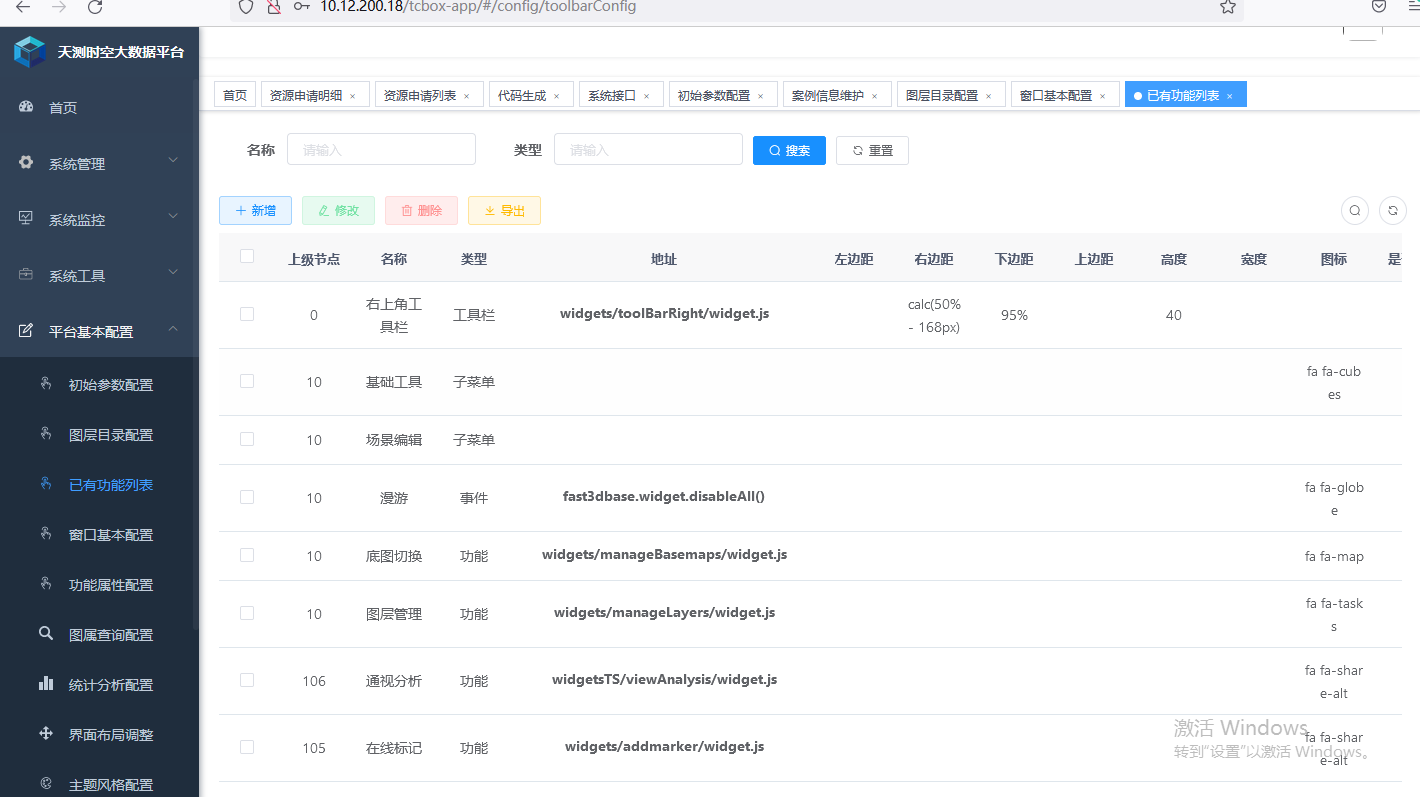
Task: Select the 图属查询配置 magnifier icon in sidebar
Action: pyautogui.click(x=46, y=634)
